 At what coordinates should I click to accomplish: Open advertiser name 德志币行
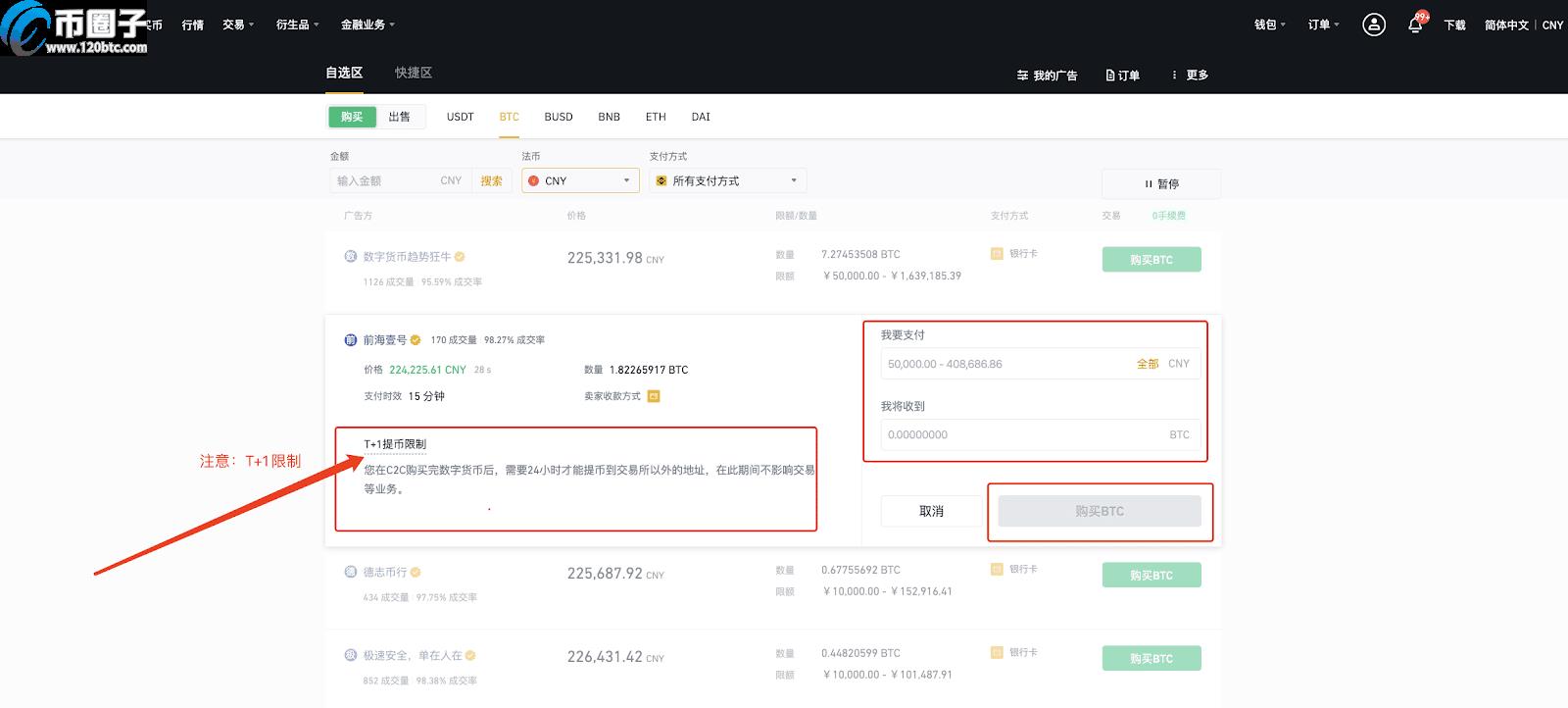tap(384, 572)
